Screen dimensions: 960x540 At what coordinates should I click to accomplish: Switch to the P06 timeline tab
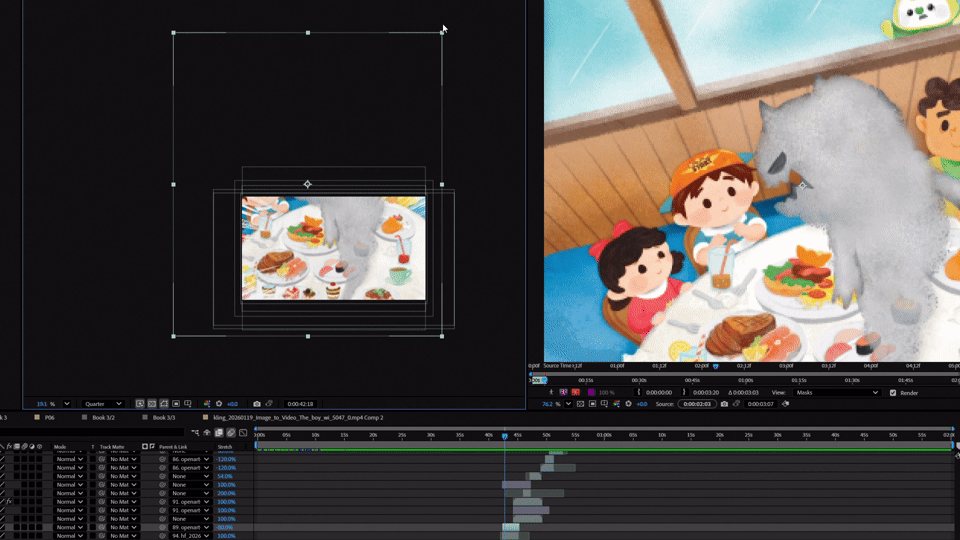(x=49, y=418)
